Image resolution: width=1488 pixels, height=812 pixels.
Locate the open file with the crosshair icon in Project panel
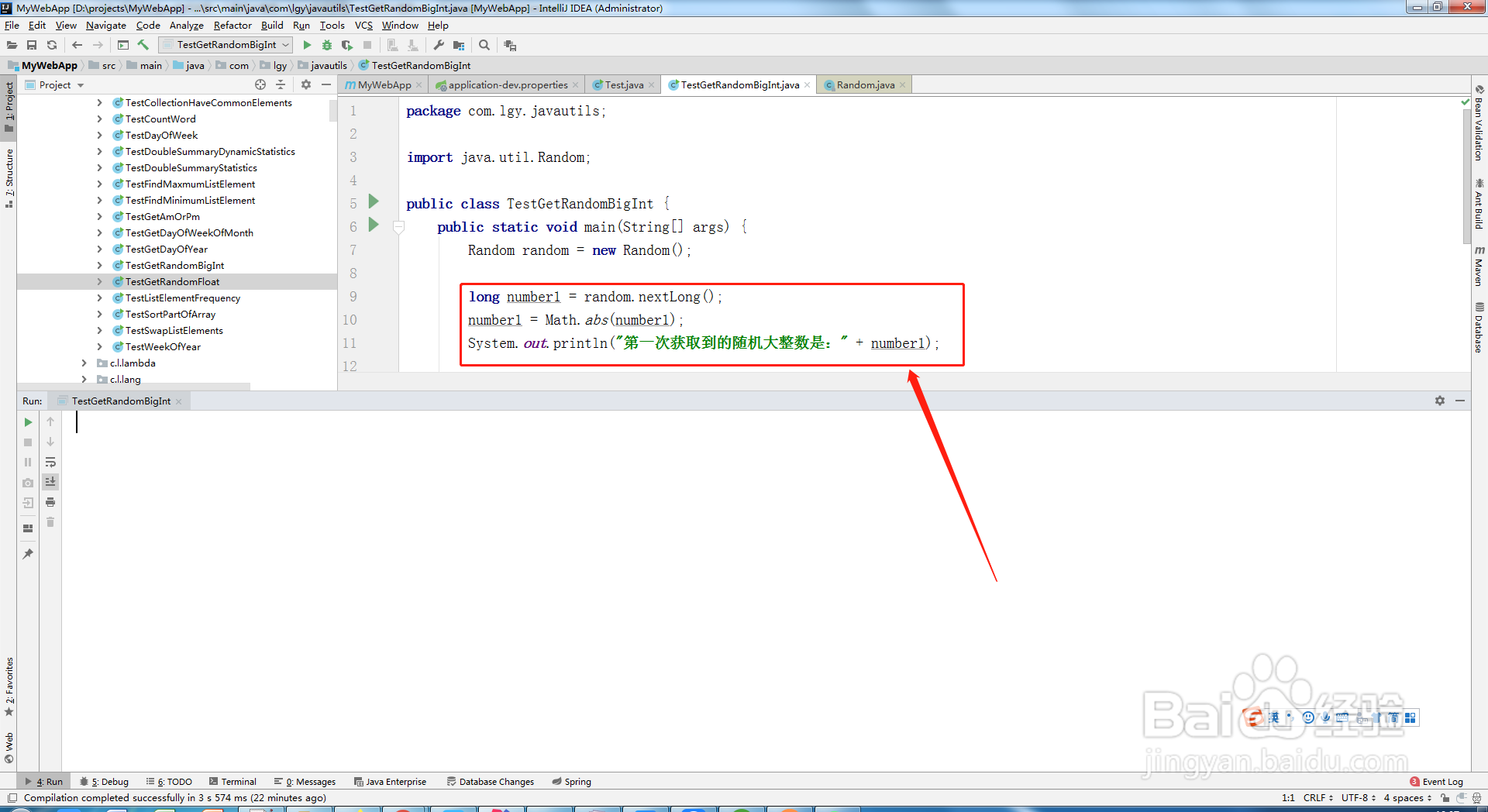coord(260,84)
